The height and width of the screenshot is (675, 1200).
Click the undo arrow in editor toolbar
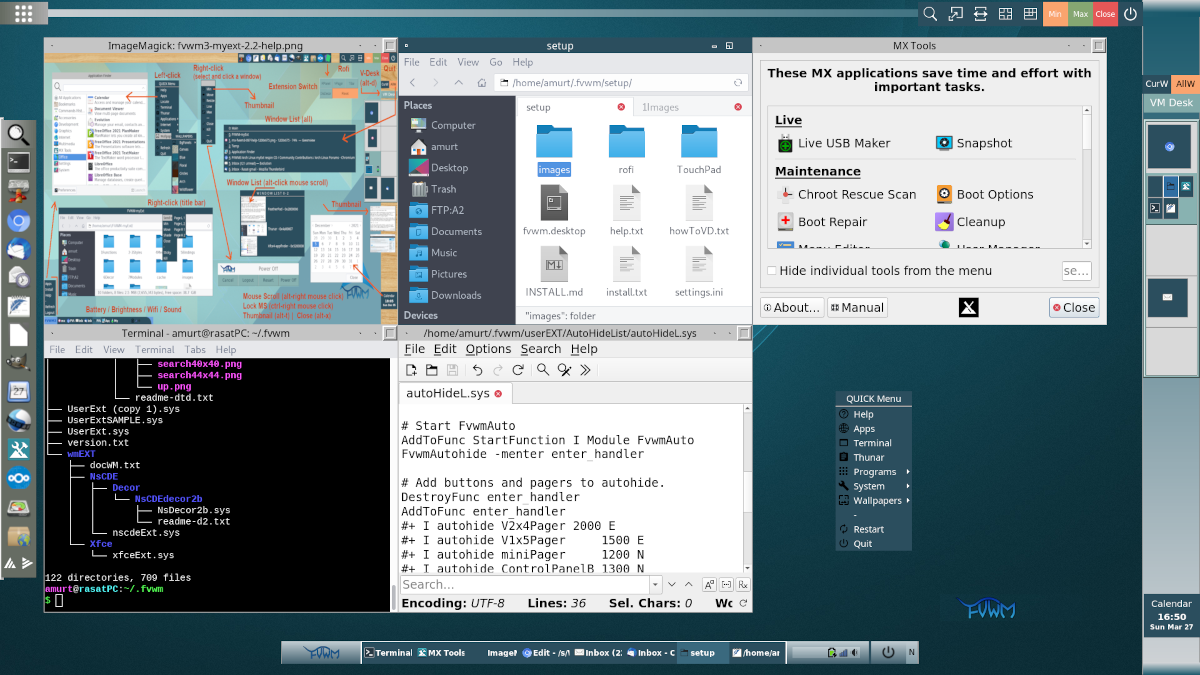(x=478, y=370)
